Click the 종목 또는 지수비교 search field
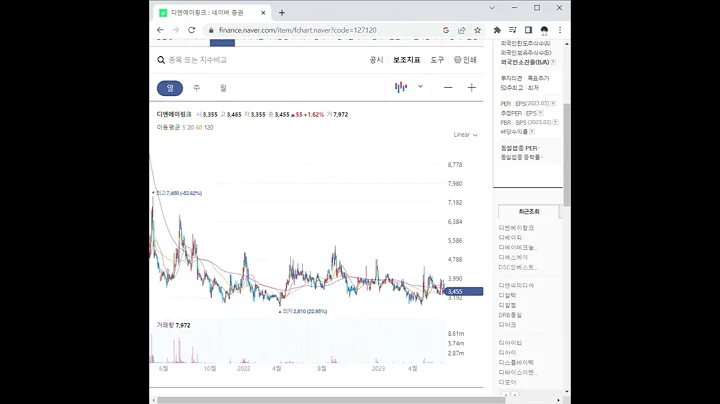 (x=198, y=60)
